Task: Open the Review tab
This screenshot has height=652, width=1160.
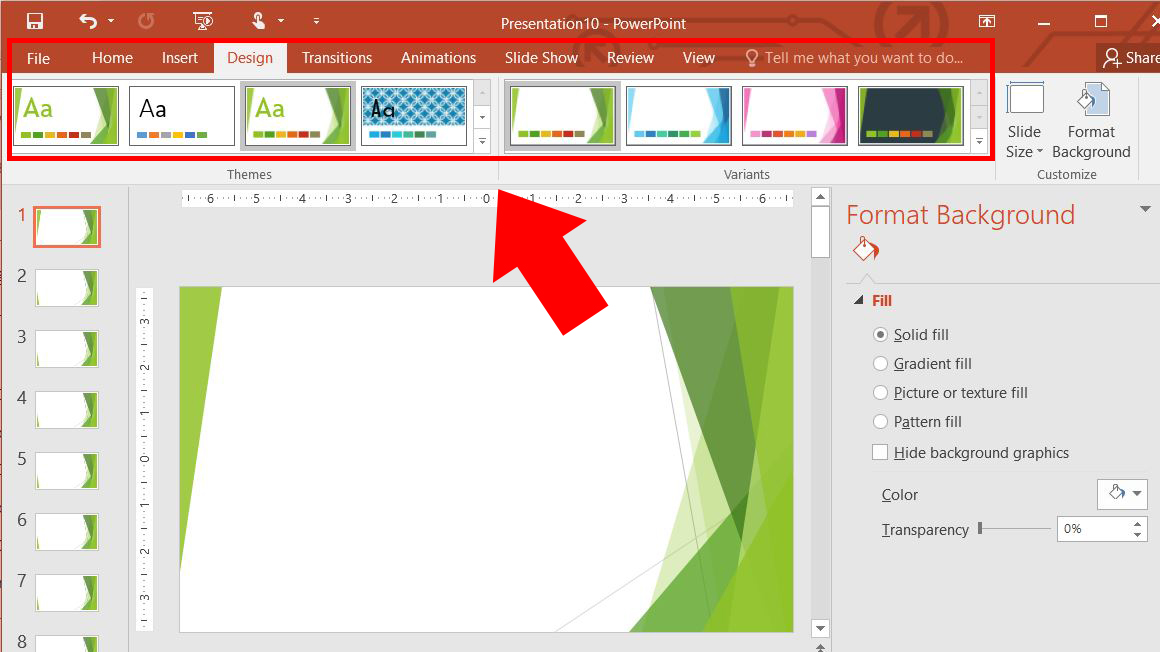Action: pyautogui.click(x=630, y=58)
